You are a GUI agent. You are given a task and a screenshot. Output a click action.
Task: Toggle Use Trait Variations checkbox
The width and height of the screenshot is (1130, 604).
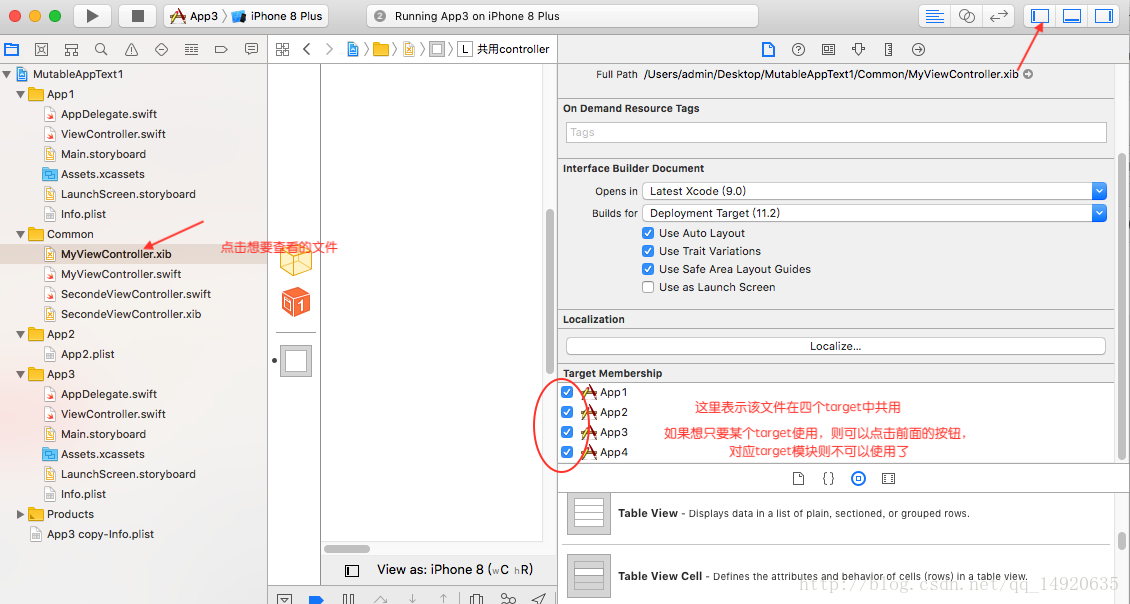[648, 251]
